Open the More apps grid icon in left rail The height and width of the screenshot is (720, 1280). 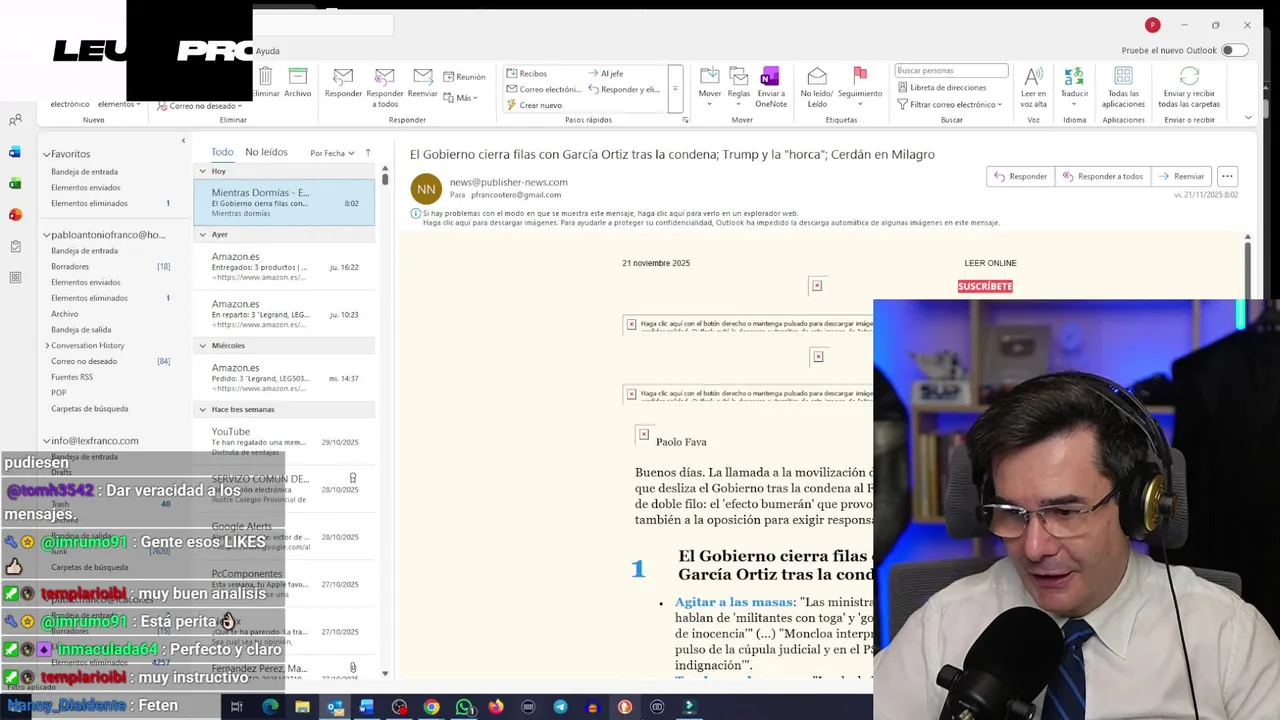tap(15, 277)
